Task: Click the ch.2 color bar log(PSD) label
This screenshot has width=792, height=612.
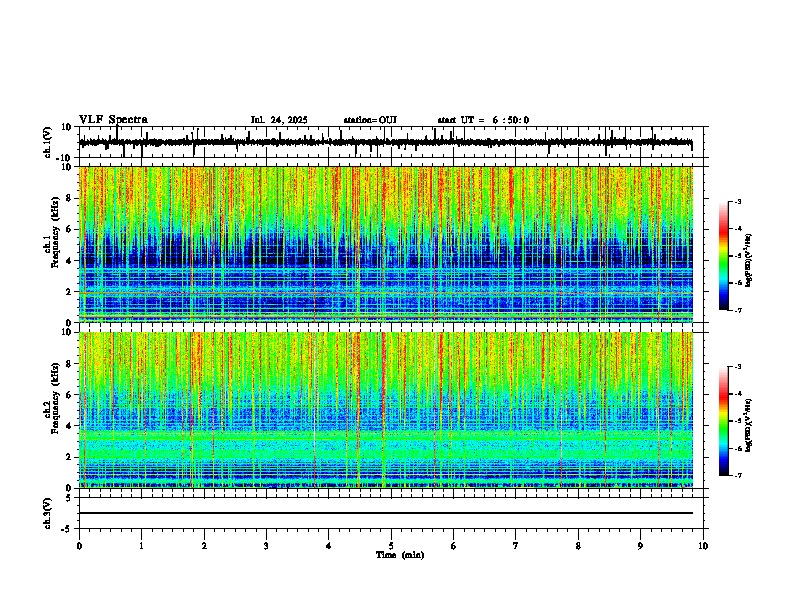Action: [x=749, y=425]
